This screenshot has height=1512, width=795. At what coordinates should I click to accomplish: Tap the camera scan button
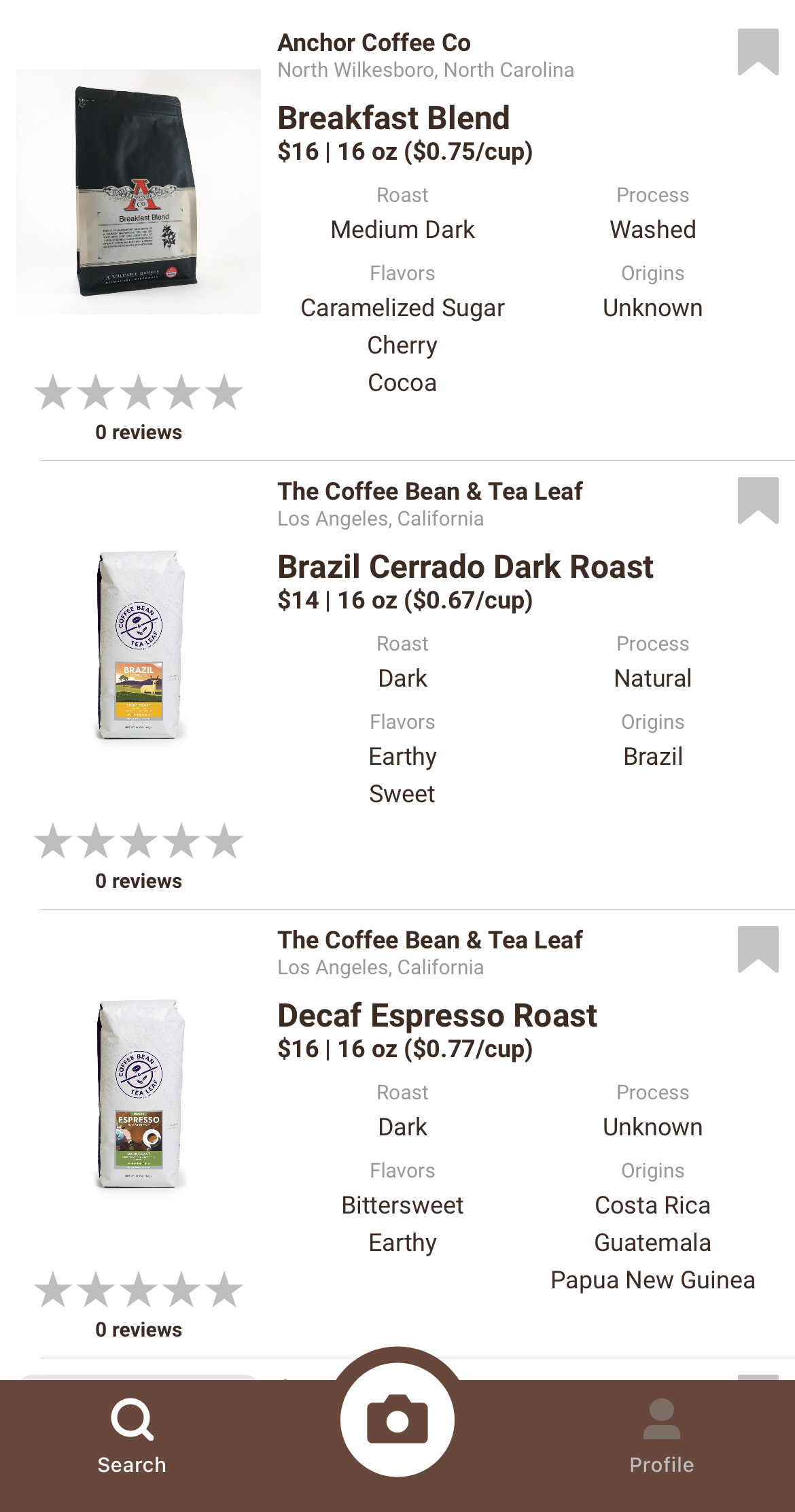tap(397, 1420)
